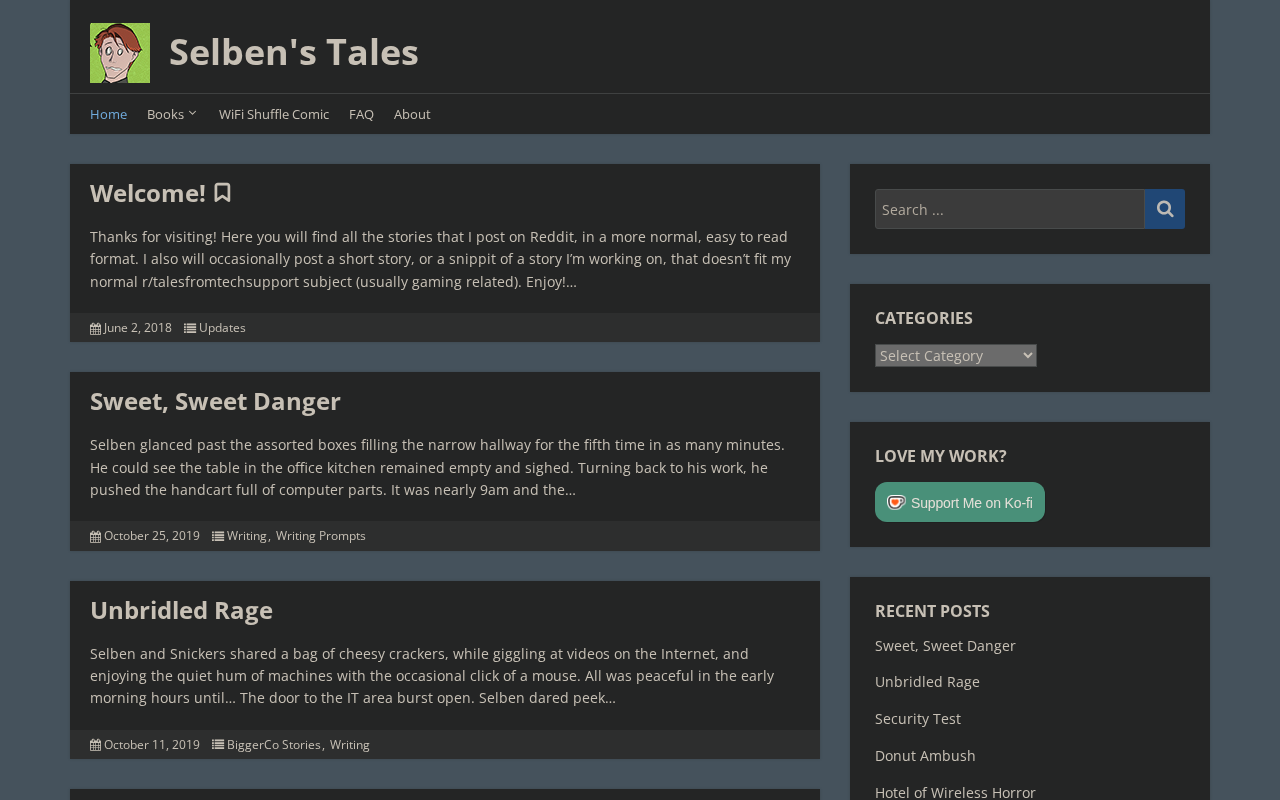Screen dimensions: 1280x800
Task: Click Support Me on Ko-fi button
Action: 960,502
